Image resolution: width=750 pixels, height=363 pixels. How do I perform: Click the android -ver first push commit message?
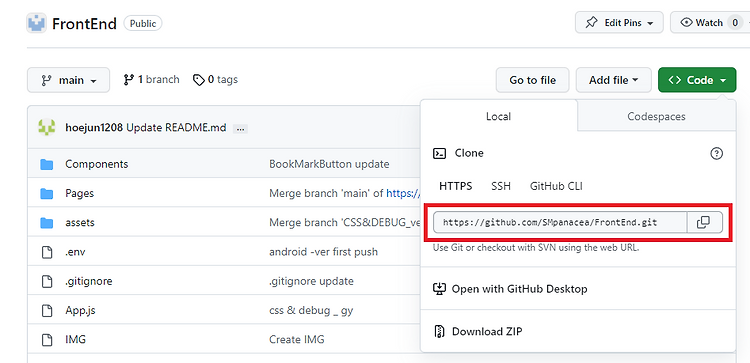point(323,252)
